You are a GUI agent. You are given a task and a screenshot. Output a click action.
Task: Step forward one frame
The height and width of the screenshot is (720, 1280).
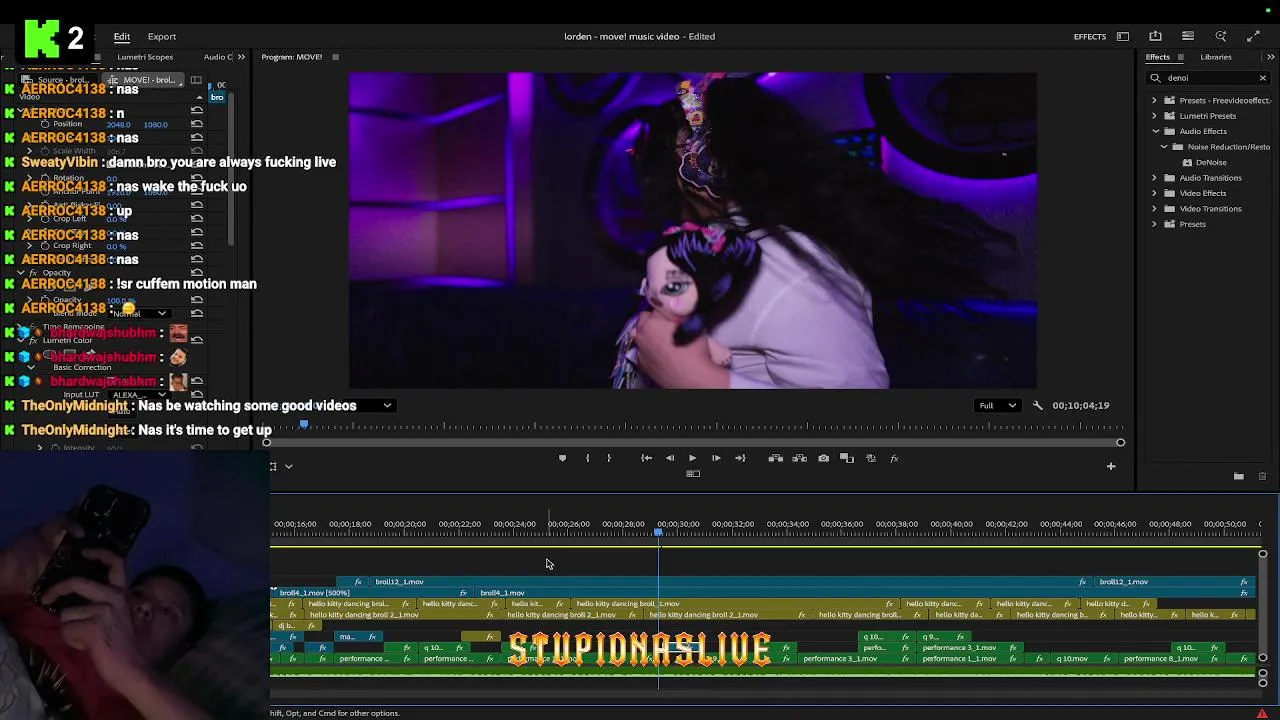pyautogui.click(x=716, y=458)
